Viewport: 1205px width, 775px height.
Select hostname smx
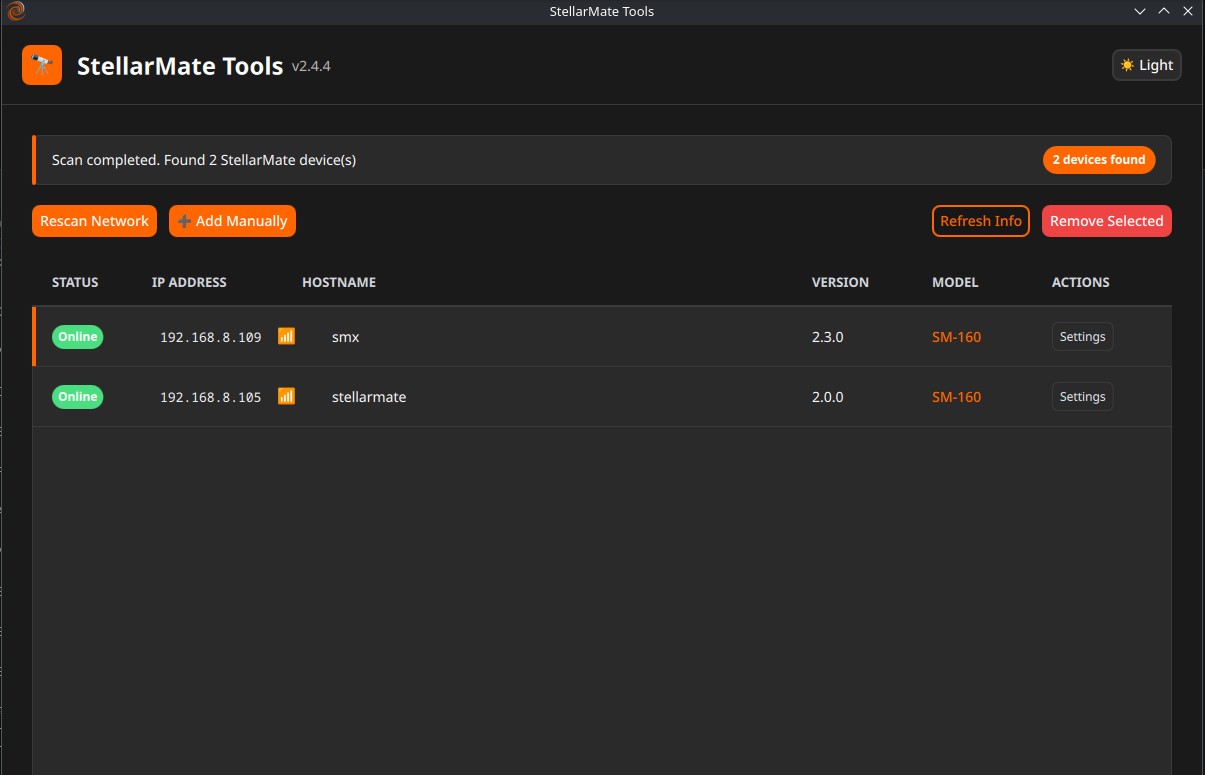coord(345,337)
